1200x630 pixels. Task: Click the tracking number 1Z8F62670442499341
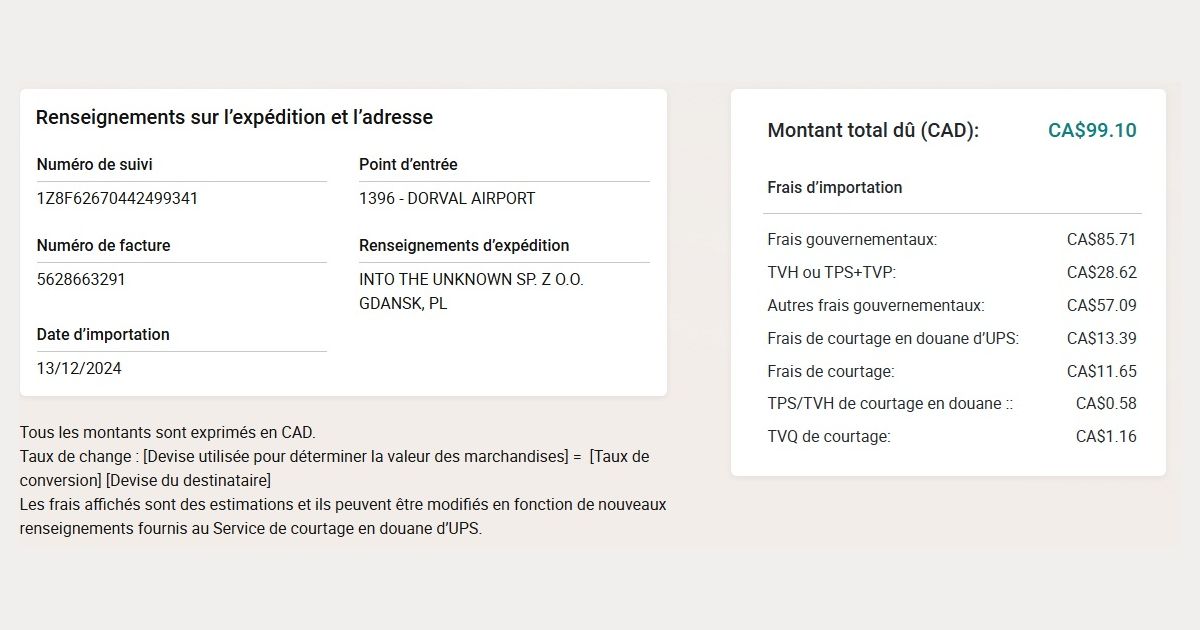tap(117, 198)
